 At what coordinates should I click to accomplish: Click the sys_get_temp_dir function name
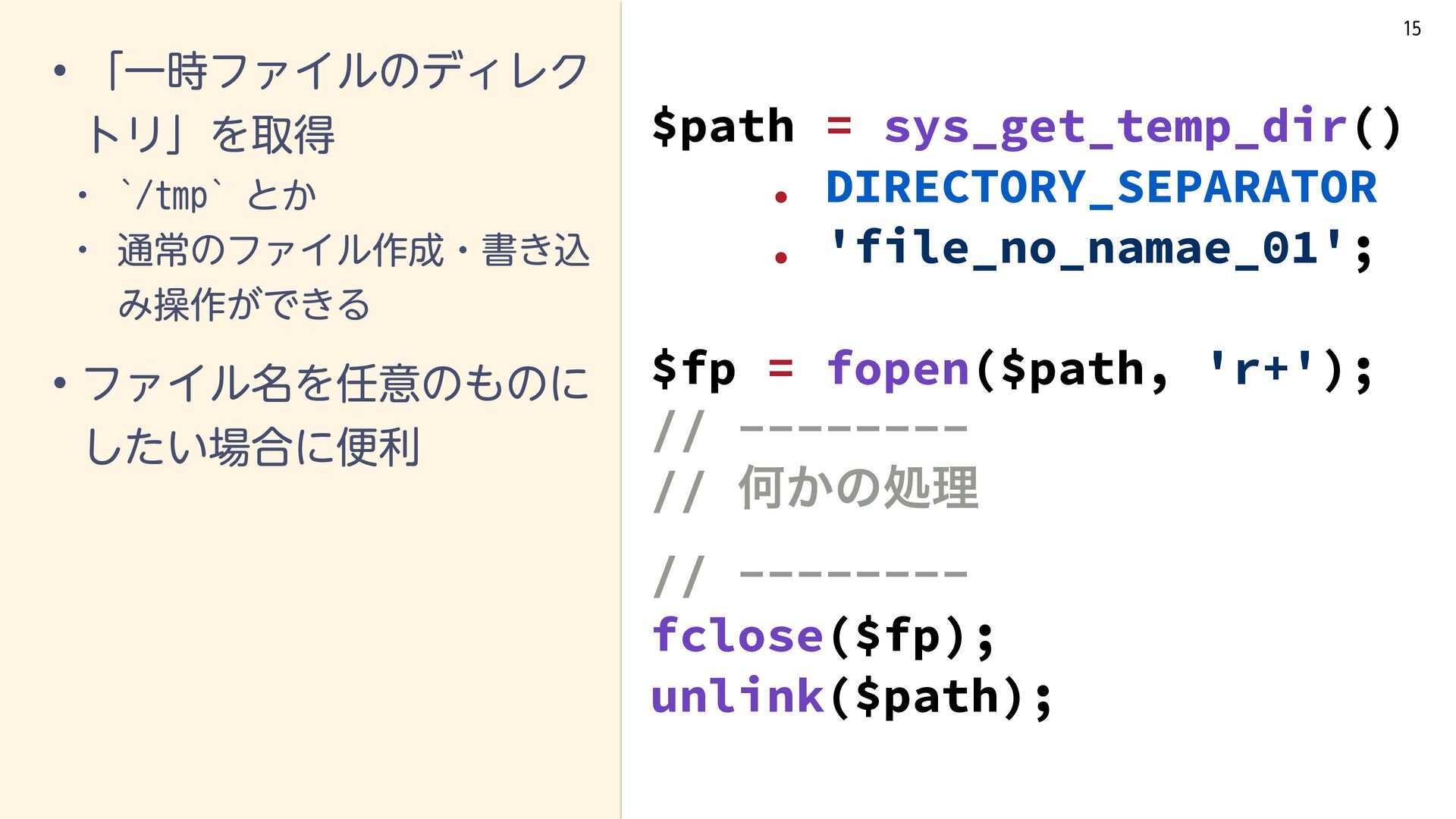(x=1115, y=127)
